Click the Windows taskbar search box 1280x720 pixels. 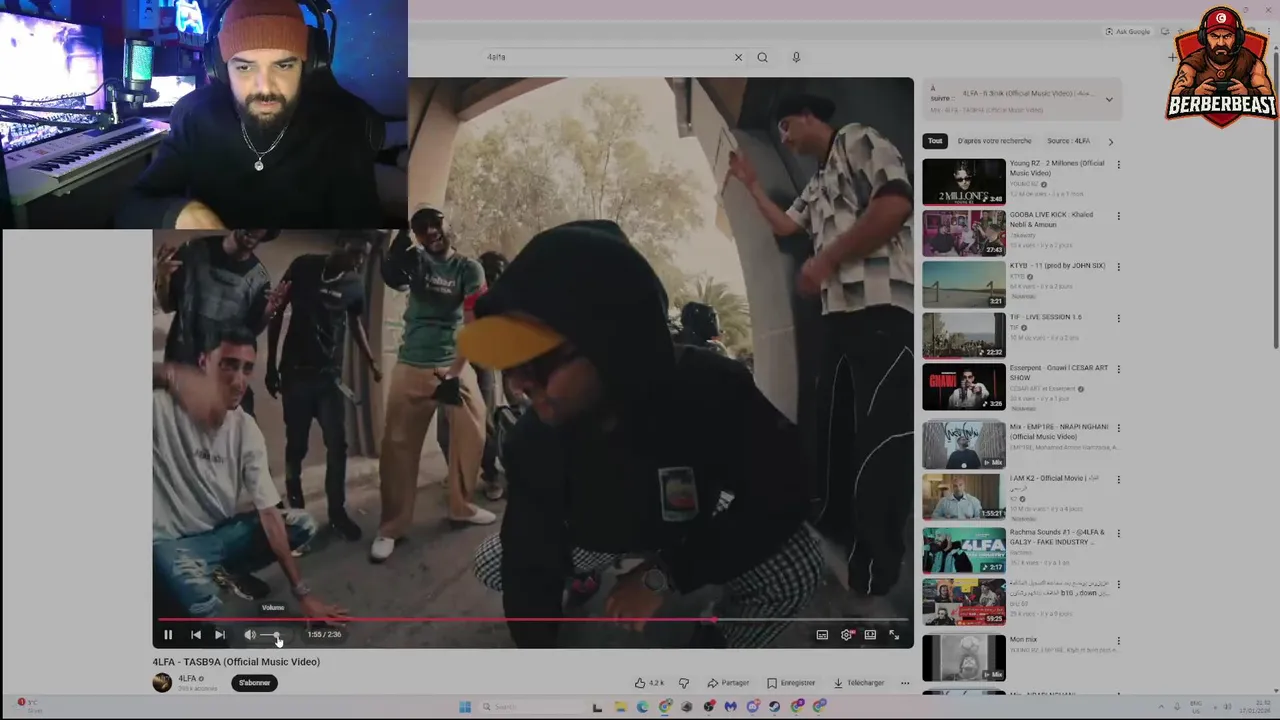530,707
